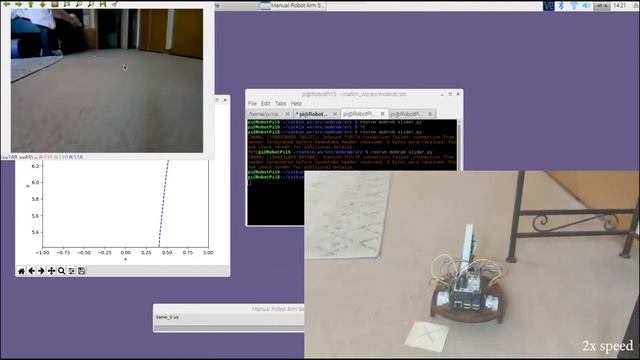Click the clock showing 14:21
The width and height of the screenshot is (640, 360).
point(620,5)
